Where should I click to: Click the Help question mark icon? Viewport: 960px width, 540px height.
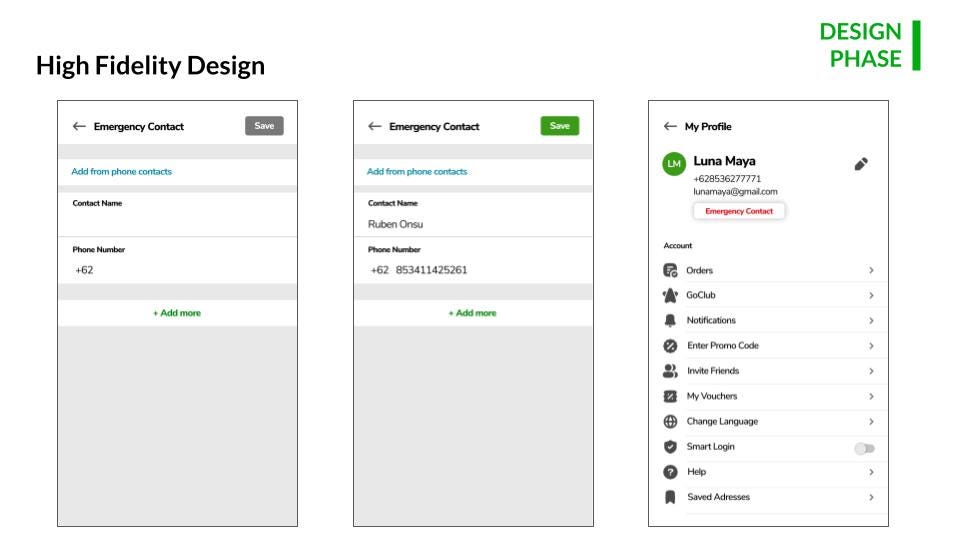[x=670, y=472]
